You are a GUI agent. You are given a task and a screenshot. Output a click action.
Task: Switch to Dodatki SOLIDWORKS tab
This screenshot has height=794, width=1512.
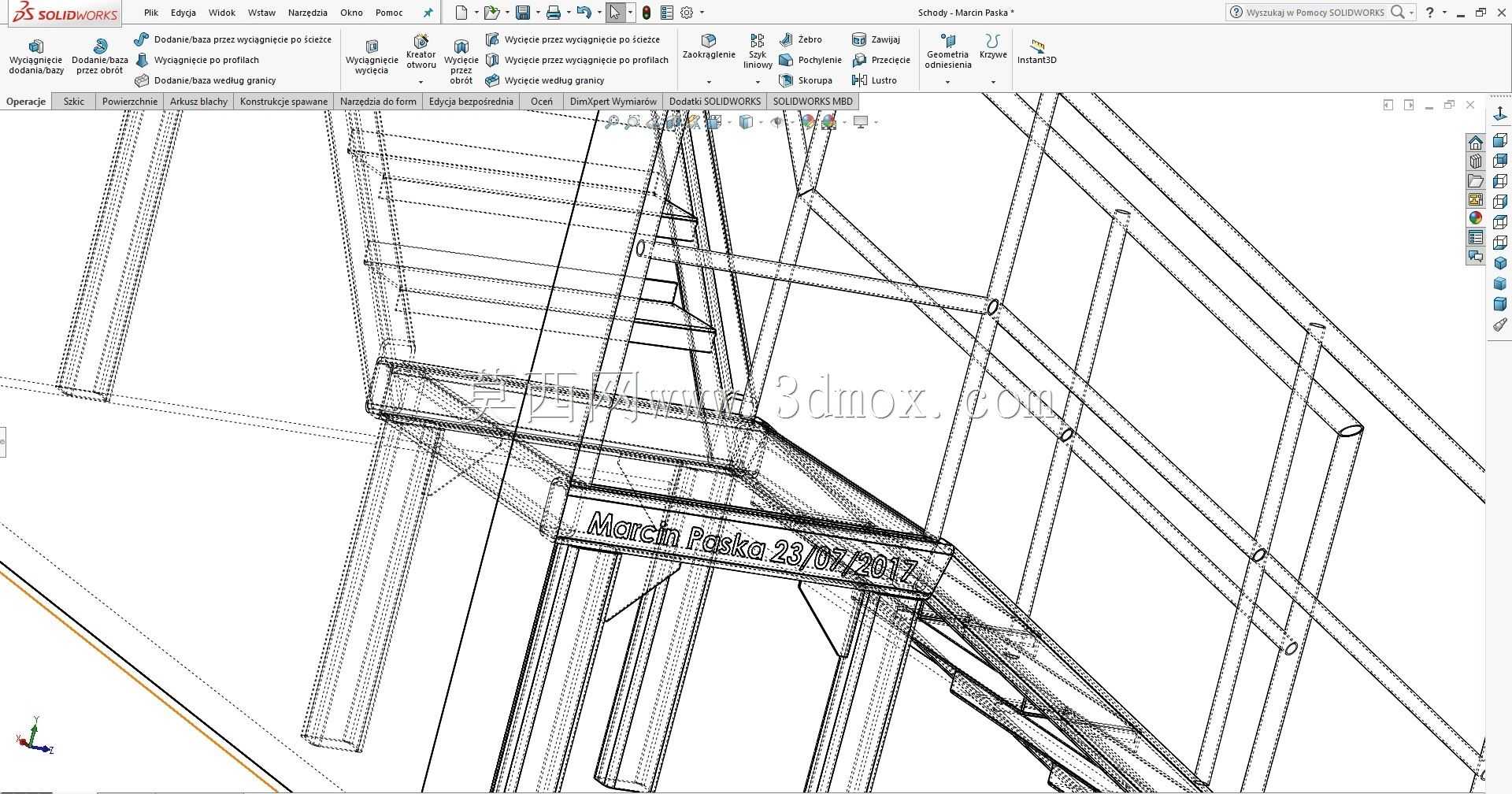tap(715, 102)
